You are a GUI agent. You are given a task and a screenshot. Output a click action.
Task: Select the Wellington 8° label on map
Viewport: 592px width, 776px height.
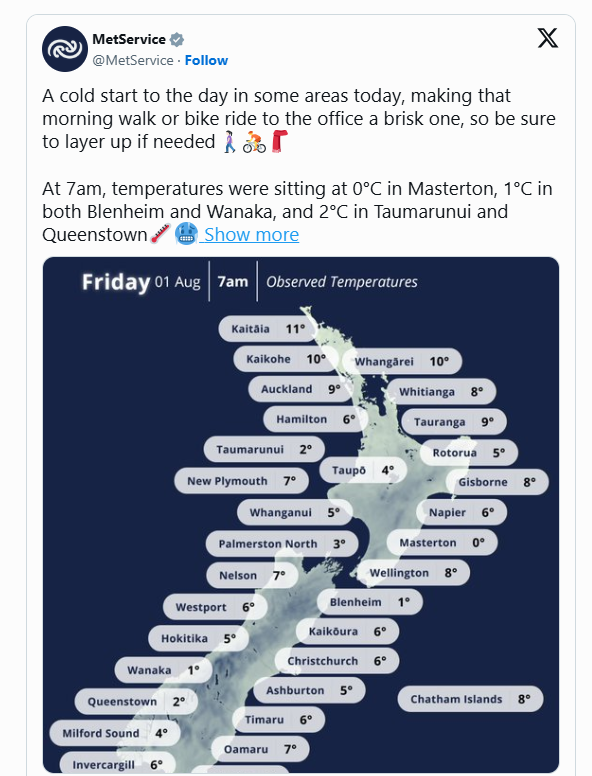click(x=413, y=573)
